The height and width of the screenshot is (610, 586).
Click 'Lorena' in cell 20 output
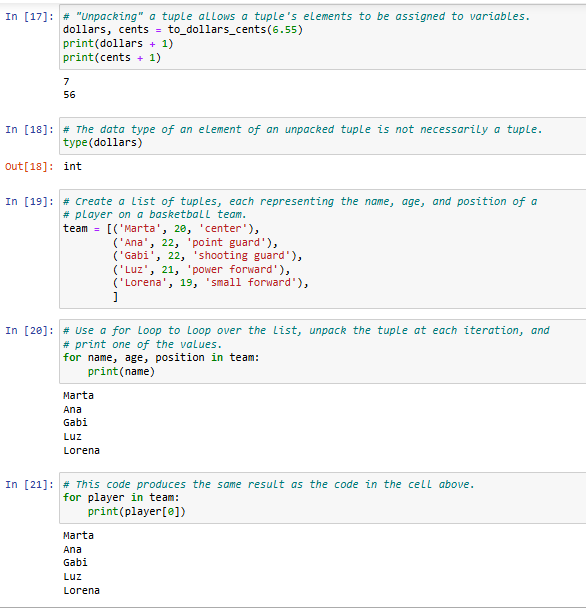pos(81,450)
